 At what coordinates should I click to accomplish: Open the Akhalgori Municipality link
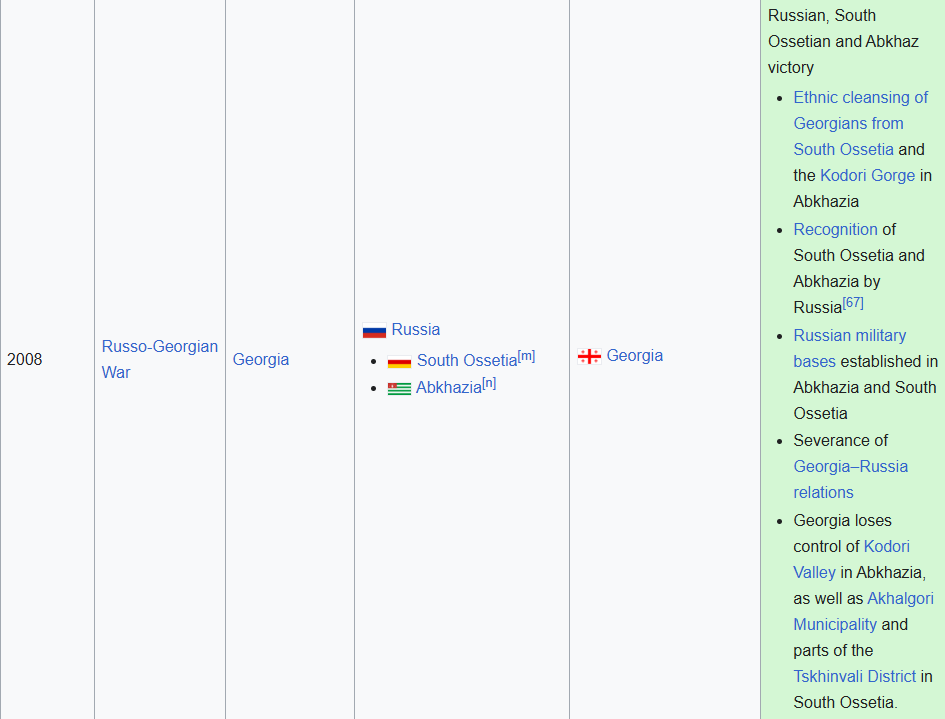coord(900,599)
